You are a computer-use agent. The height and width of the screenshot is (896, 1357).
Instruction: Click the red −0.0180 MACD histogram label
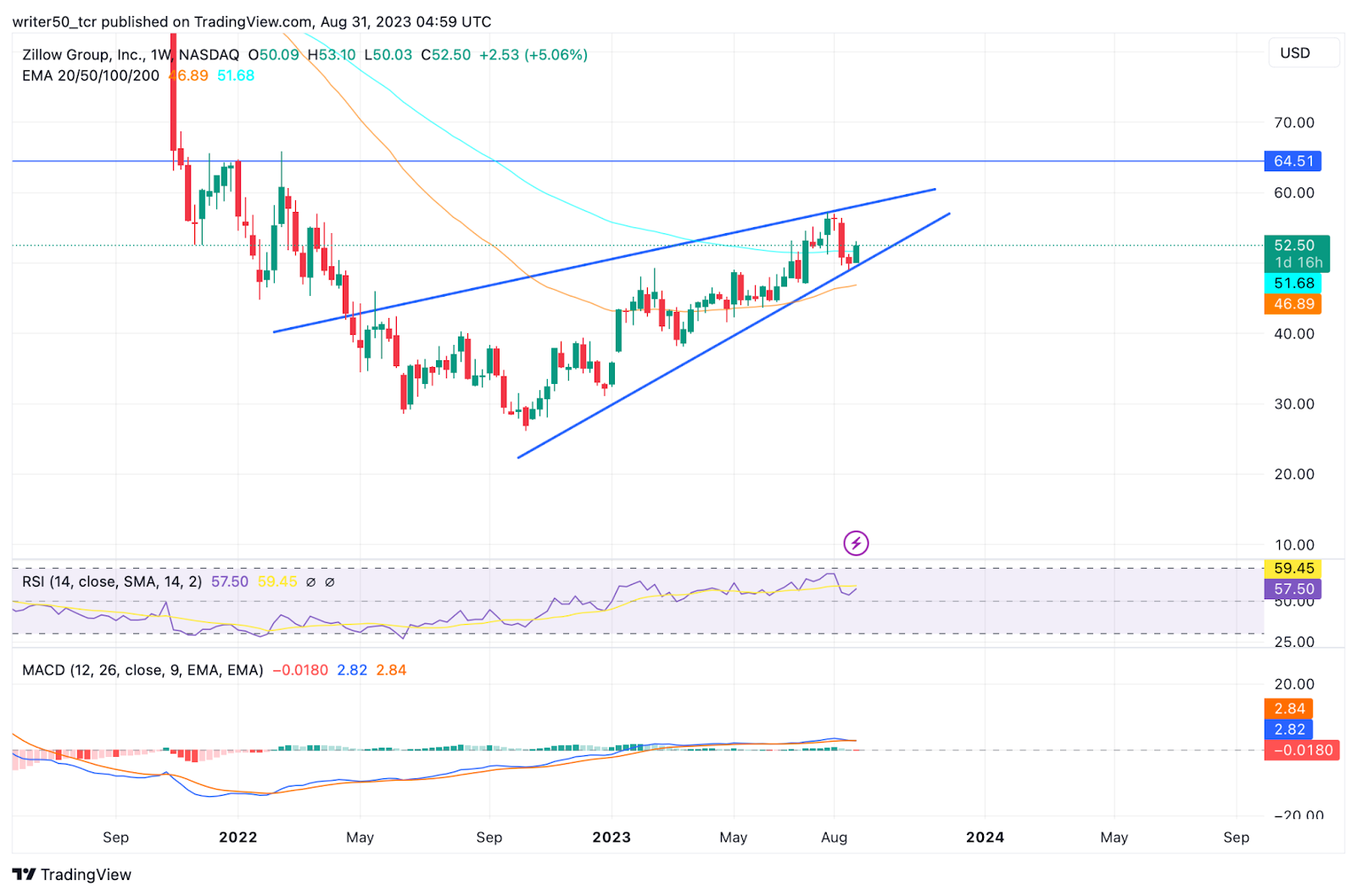pos(1302,750)
